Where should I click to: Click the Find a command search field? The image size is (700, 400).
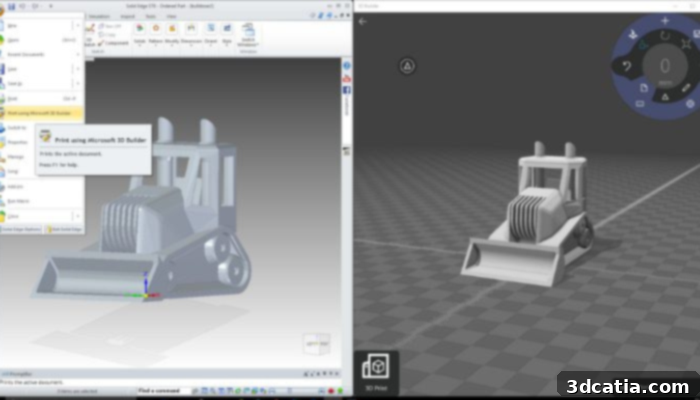[164, 391]
